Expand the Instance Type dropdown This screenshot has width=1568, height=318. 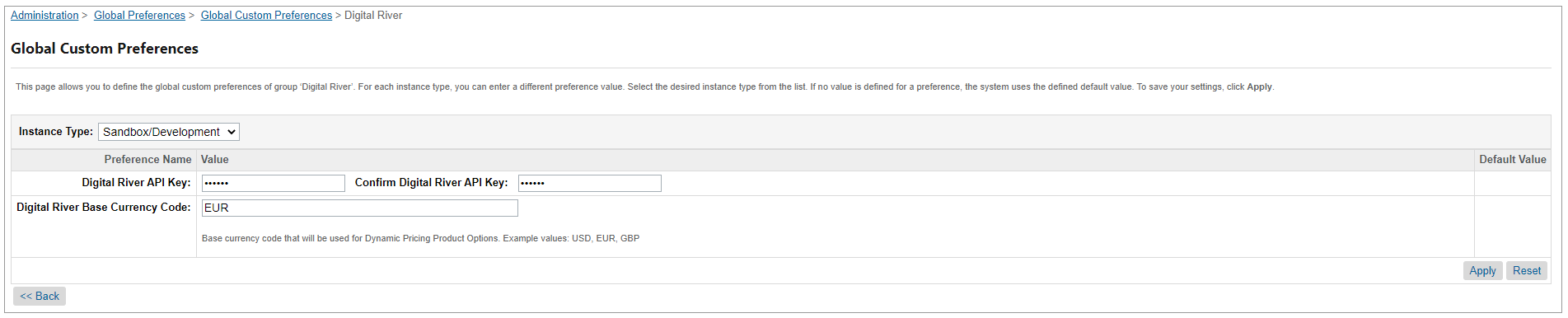(169, 132)
